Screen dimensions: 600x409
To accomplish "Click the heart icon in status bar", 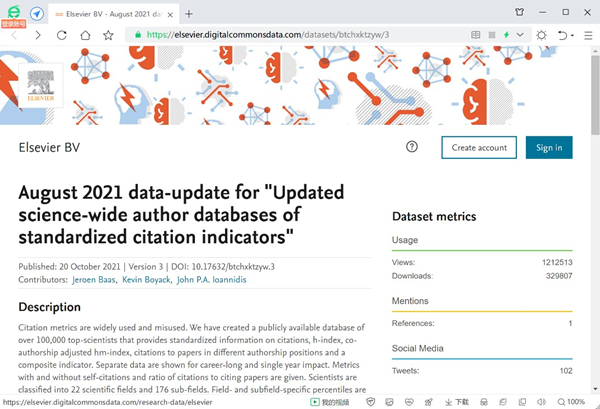I will (409, 402).
